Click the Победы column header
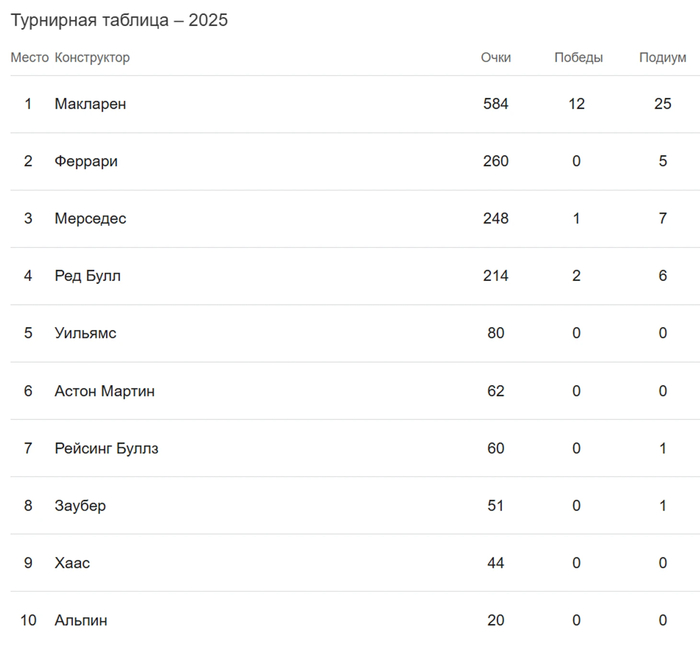The width and height of the screenshot is (700, 645). pos(578,58)
